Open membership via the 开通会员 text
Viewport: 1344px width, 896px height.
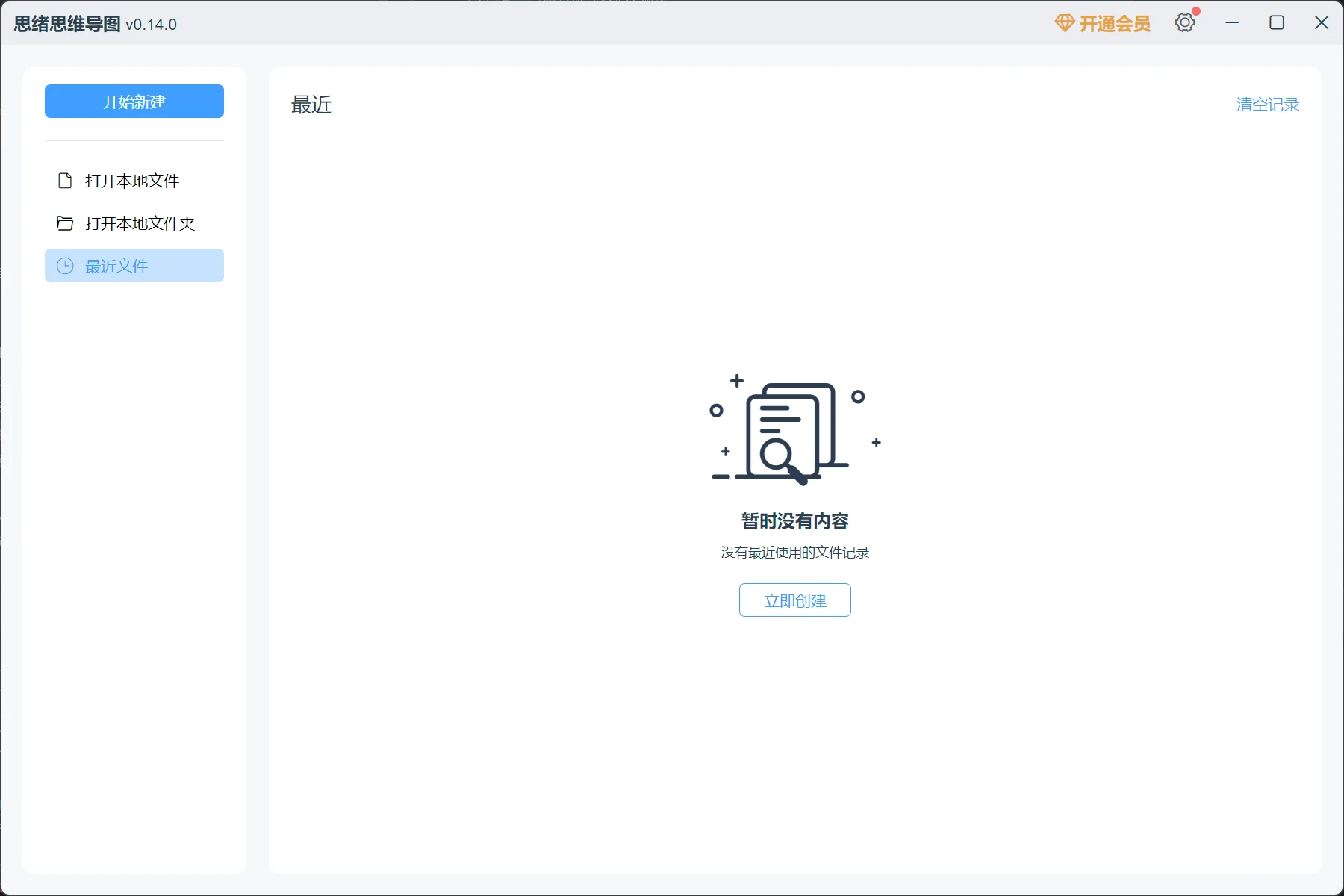[x=1114, y=24]
